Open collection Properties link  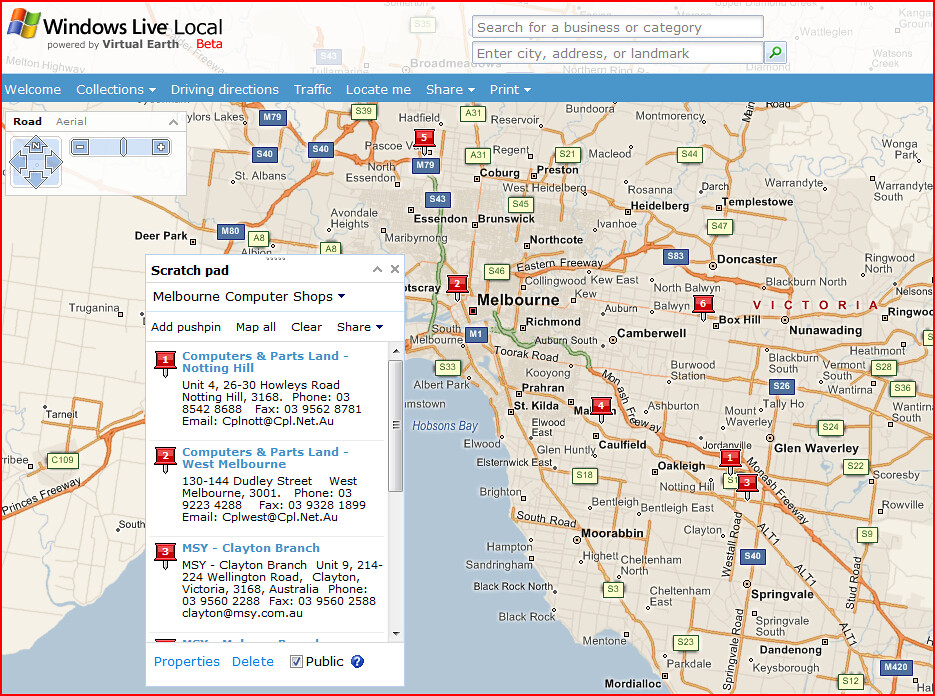pos(187,661)
